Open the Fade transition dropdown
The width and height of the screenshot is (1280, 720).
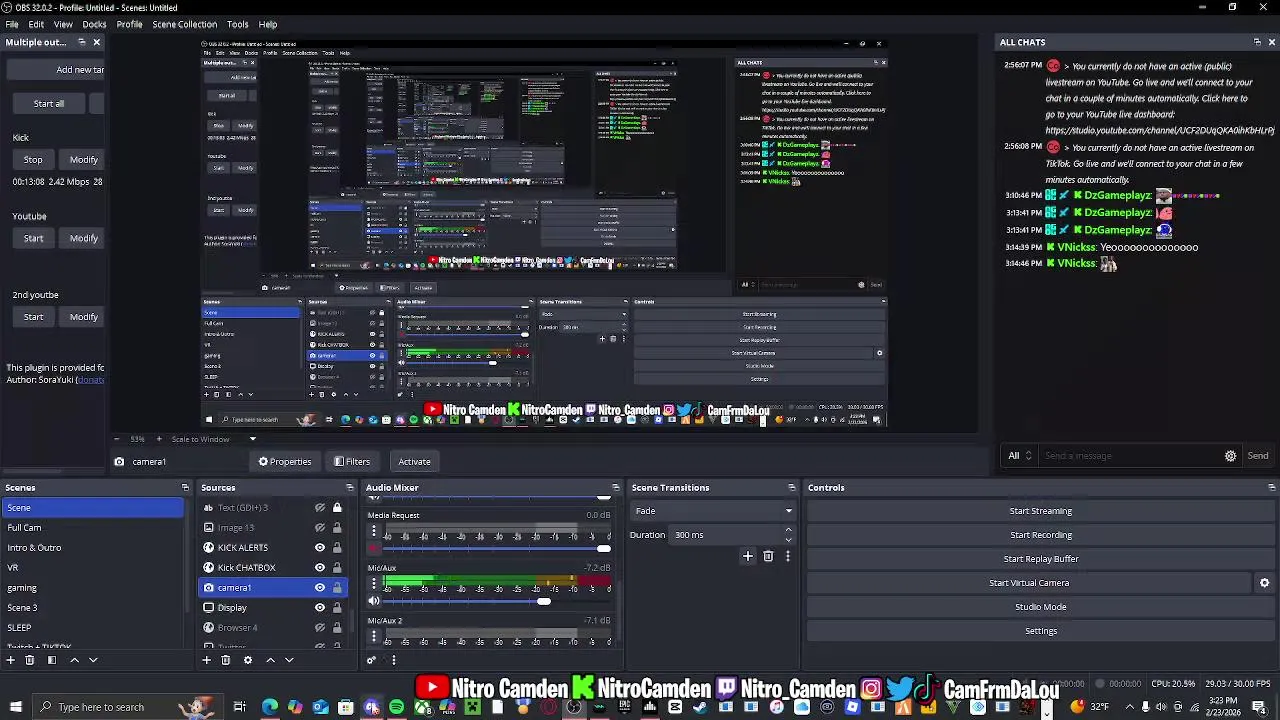pyautogui.click(x=713, y=511)
